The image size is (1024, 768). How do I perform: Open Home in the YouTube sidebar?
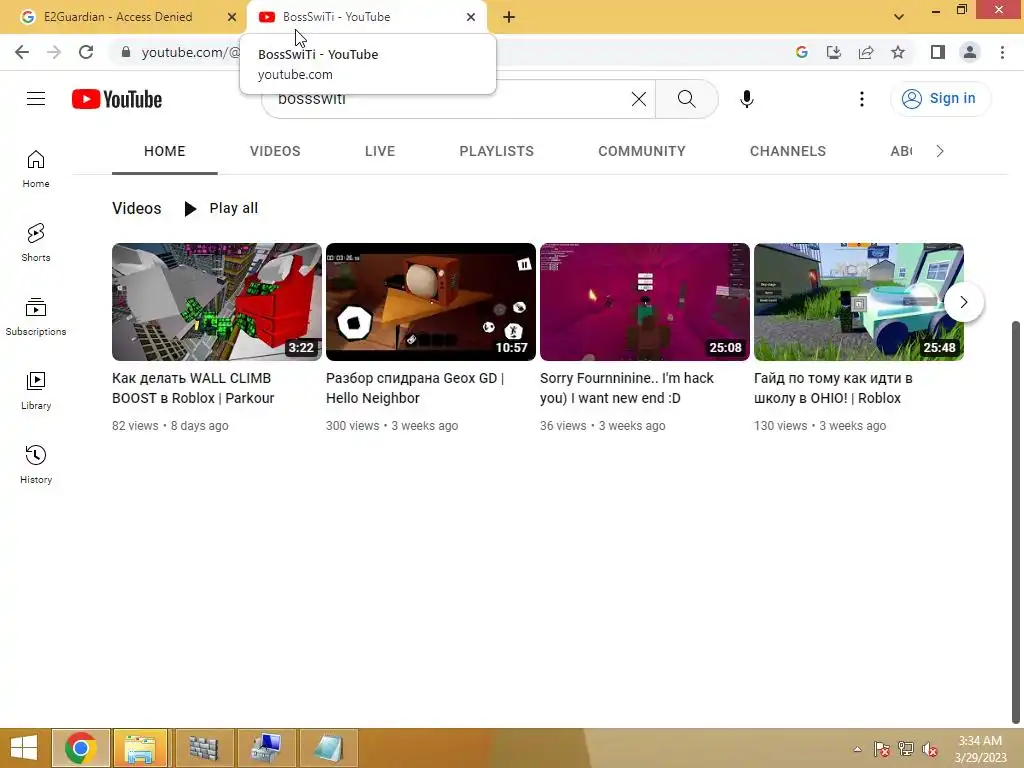36,168
